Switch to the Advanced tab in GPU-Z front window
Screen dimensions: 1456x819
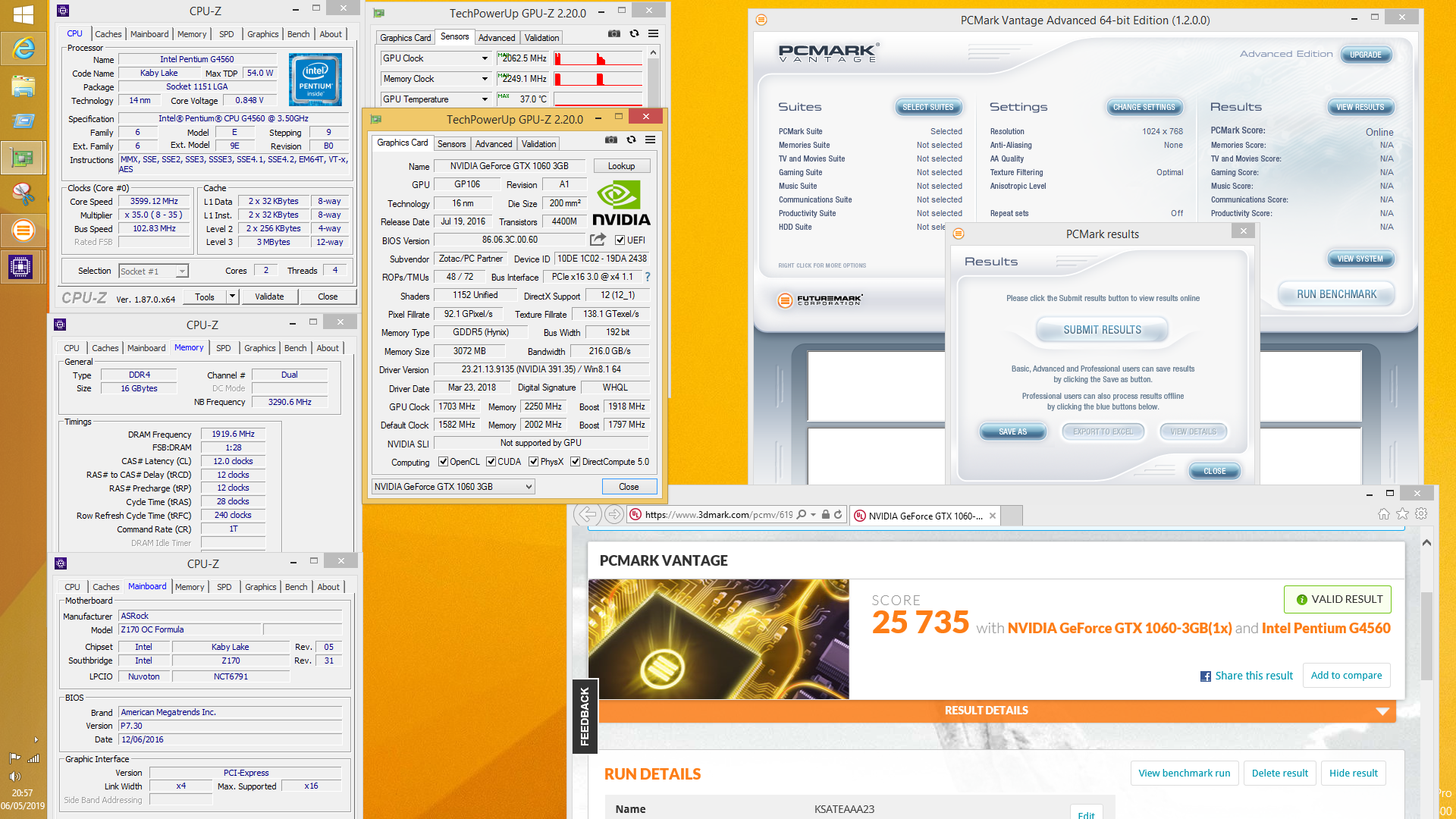click(494, 144)
